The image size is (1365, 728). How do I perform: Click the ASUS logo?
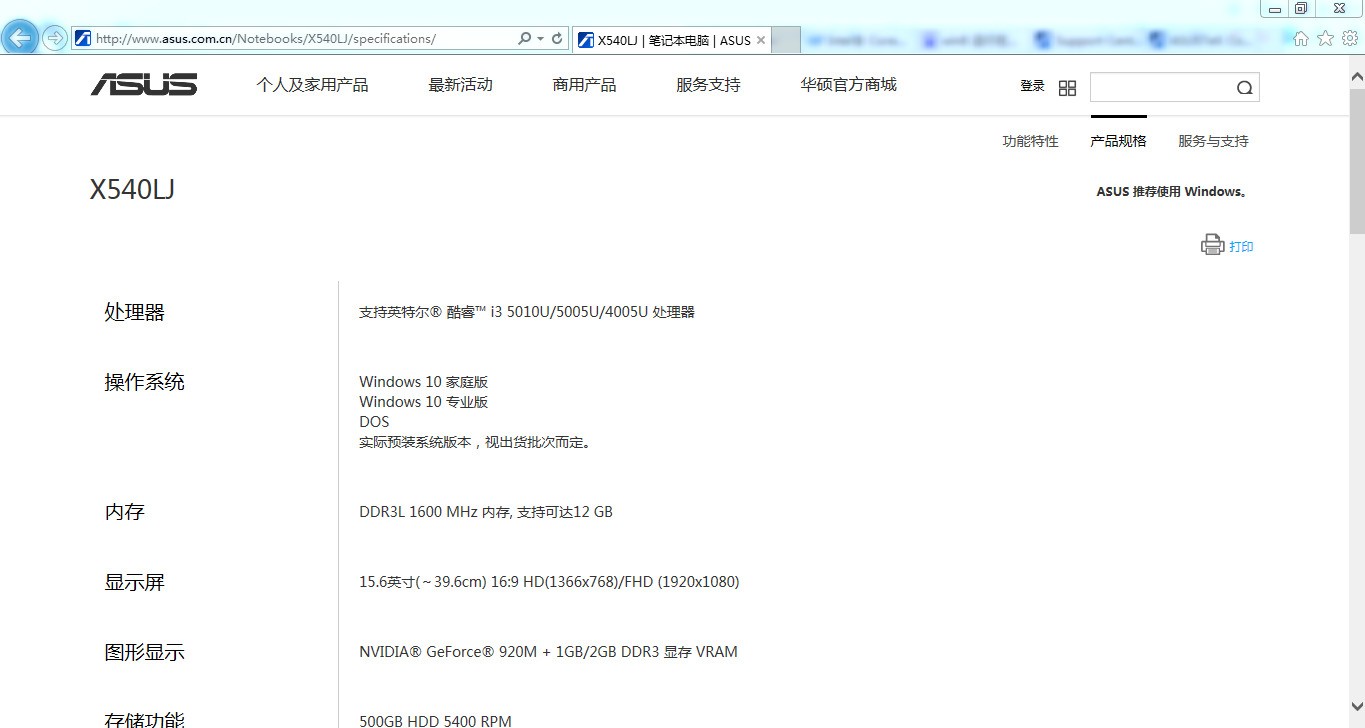tap(144, 85)
